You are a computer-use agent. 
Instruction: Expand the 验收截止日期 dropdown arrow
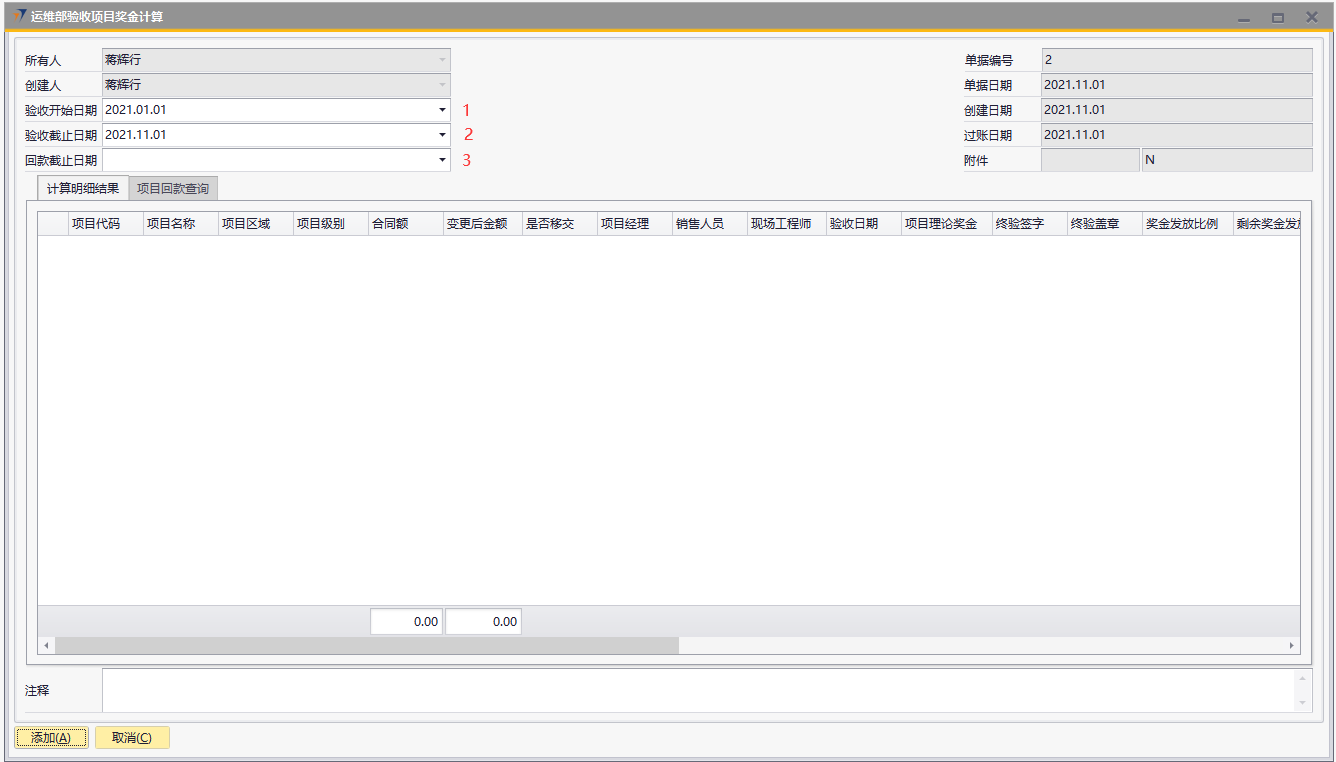(x=441, y=135)
